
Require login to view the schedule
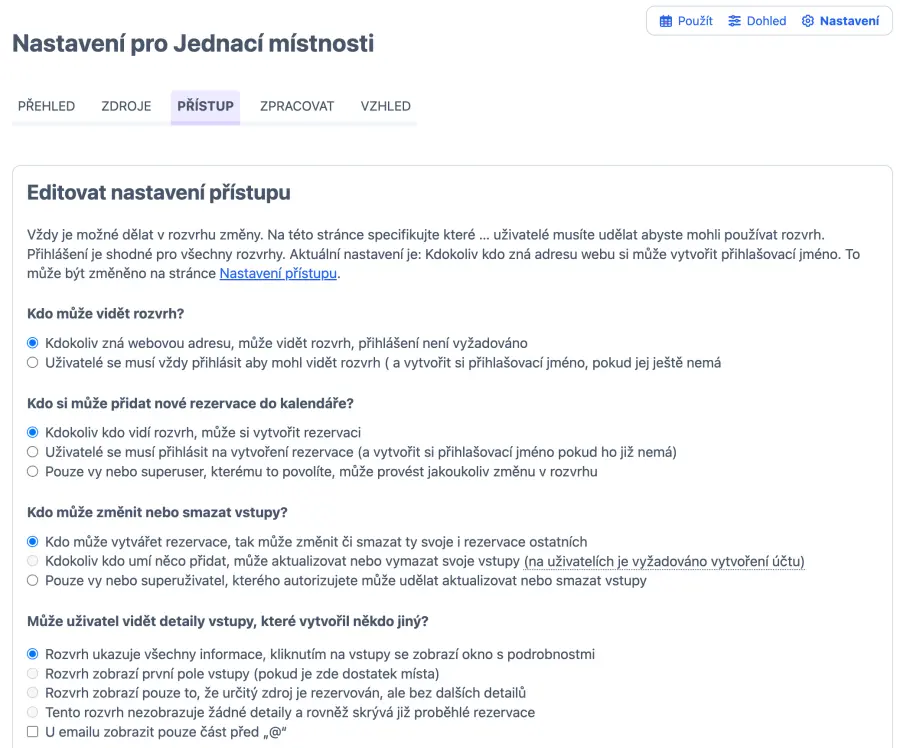(33, 362)
